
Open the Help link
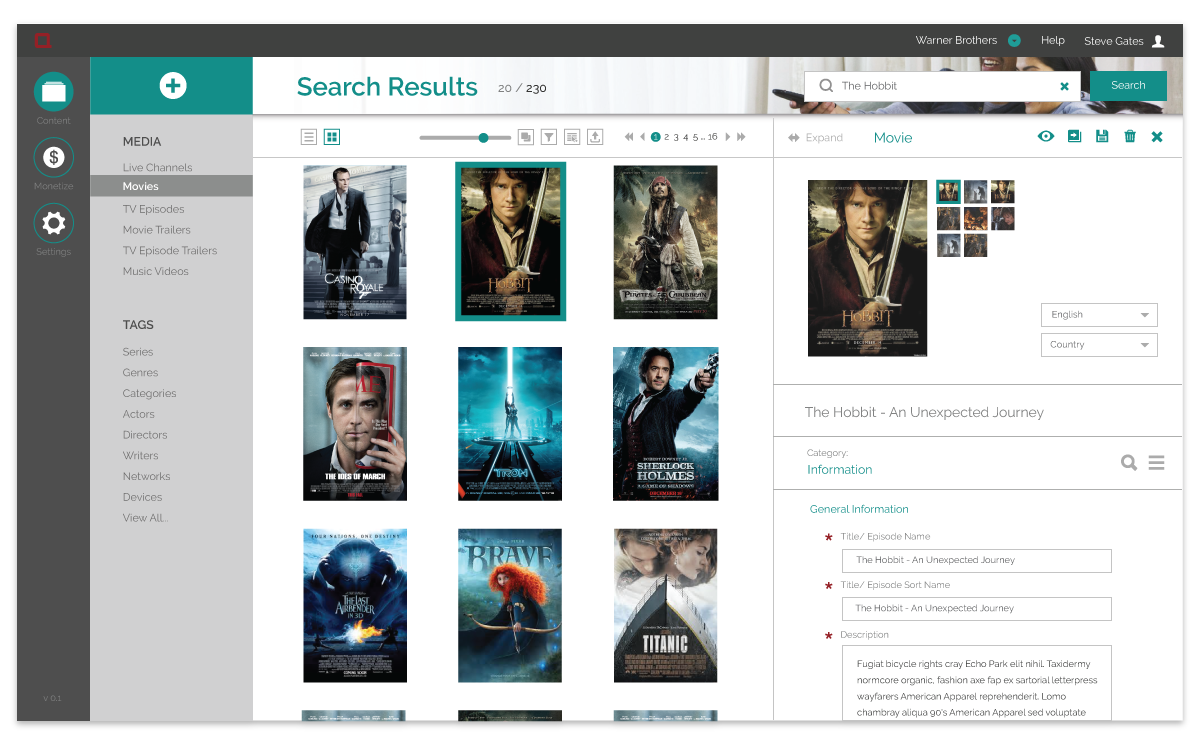[x=1052, y=41]
